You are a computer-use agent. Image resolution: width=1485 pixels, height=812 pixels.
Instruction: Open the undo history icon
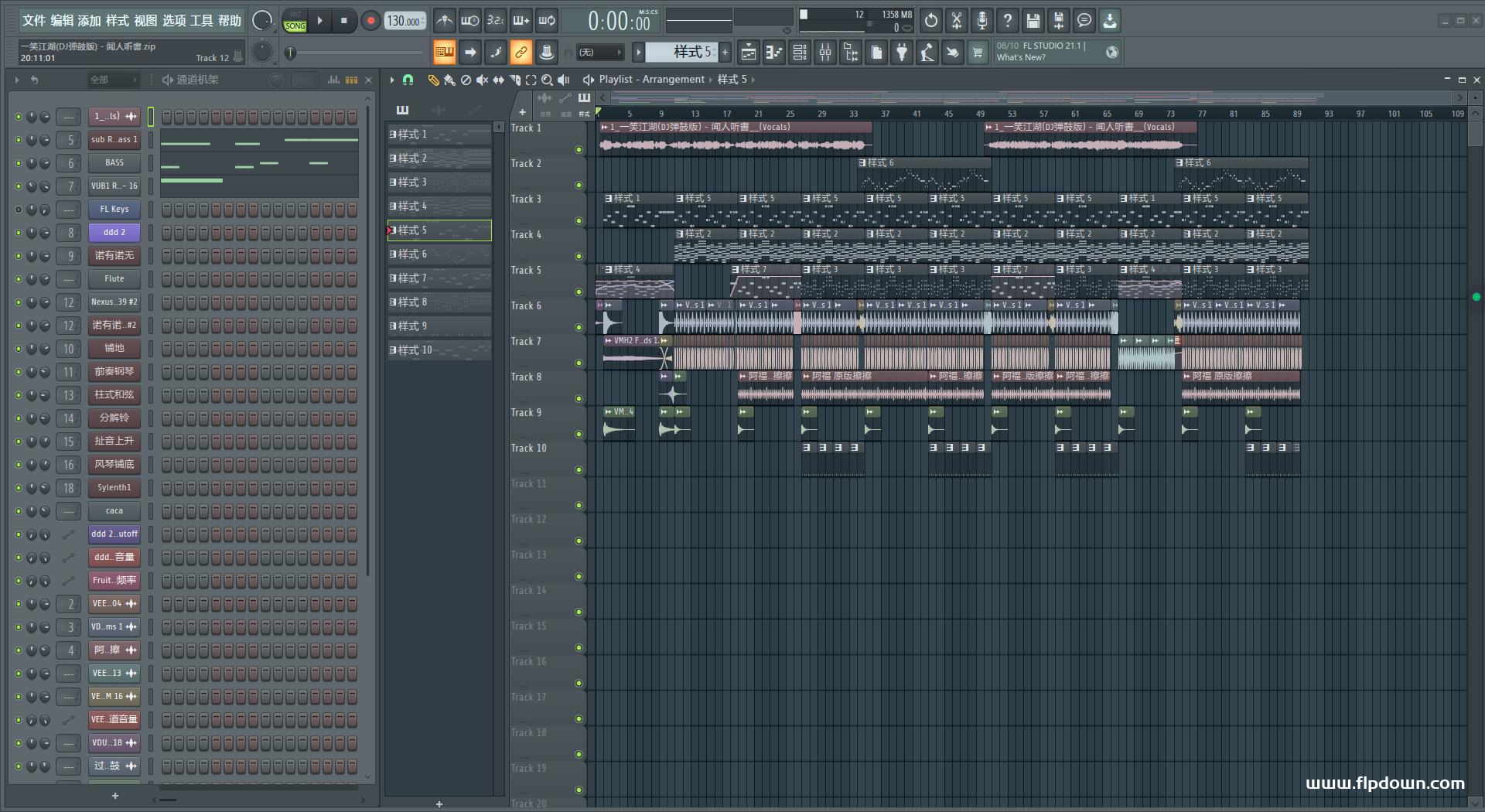coord(931,21)
